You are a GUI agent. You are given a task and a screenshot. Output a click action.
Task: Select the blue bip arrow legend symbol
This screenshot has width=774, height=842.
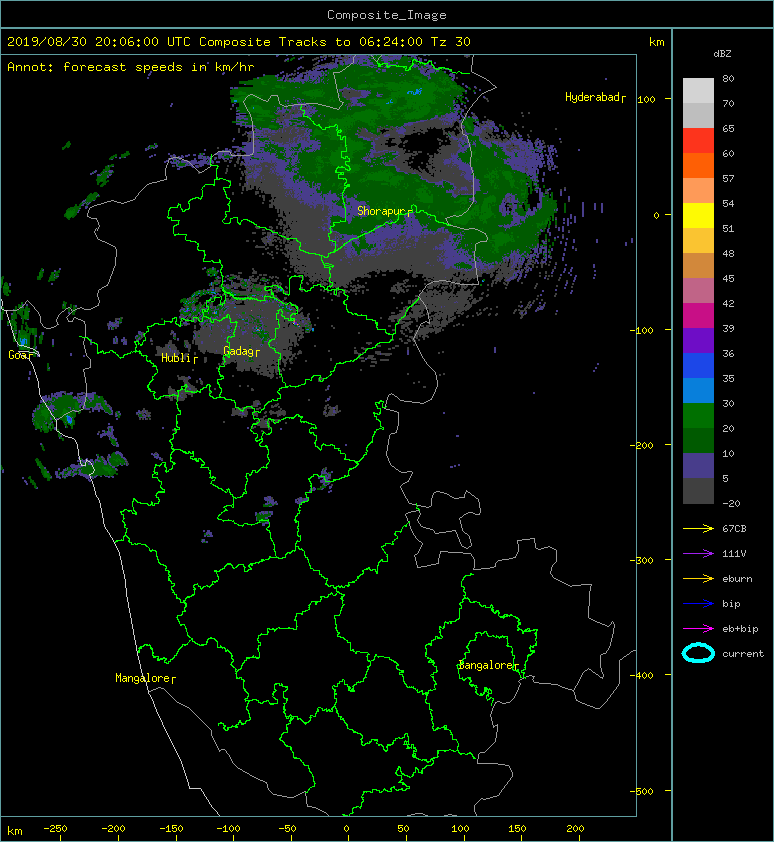point(698,604)
